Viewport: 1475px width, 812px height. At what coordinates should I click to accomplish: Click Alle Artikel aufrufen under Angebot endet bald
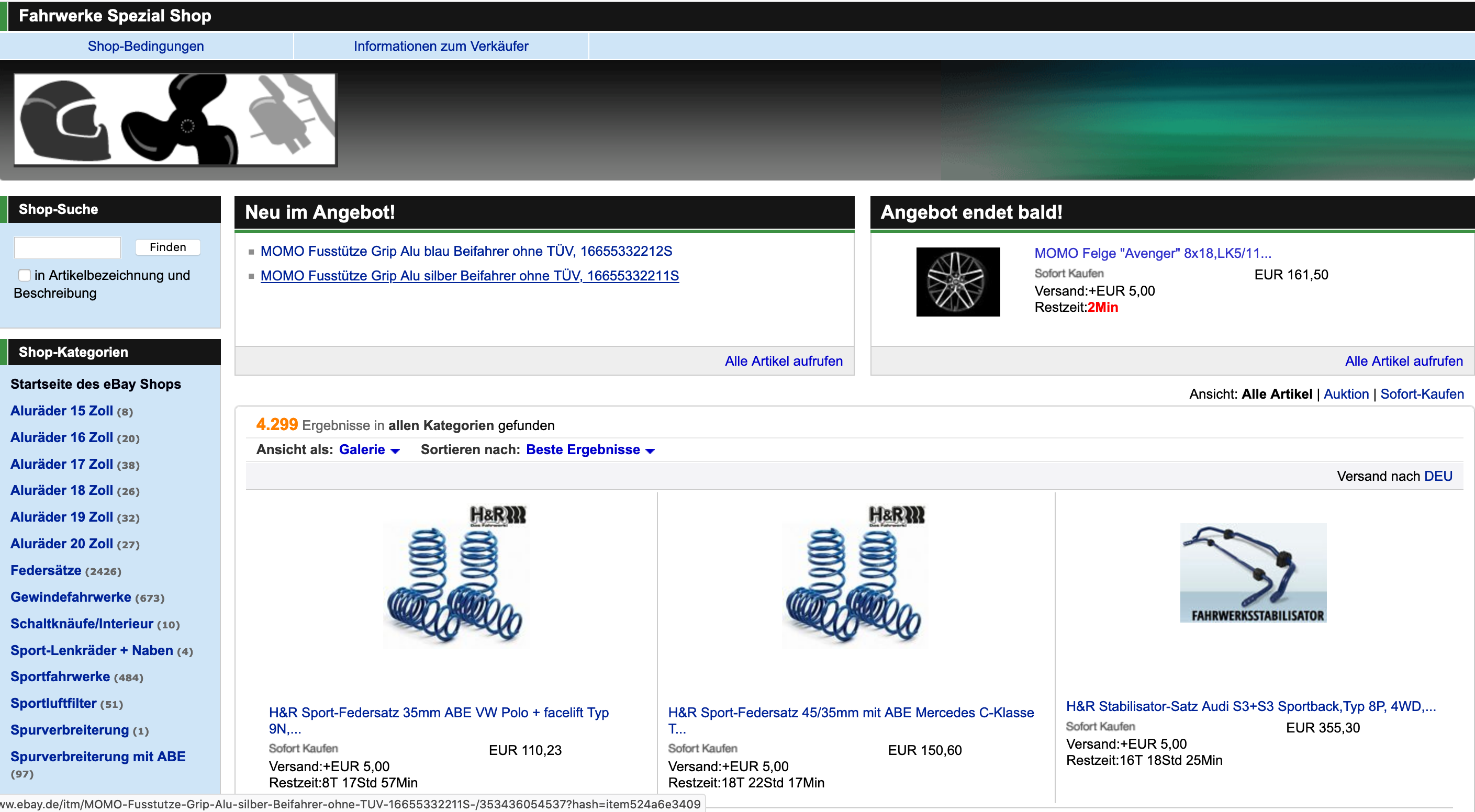coord(1403,361)
